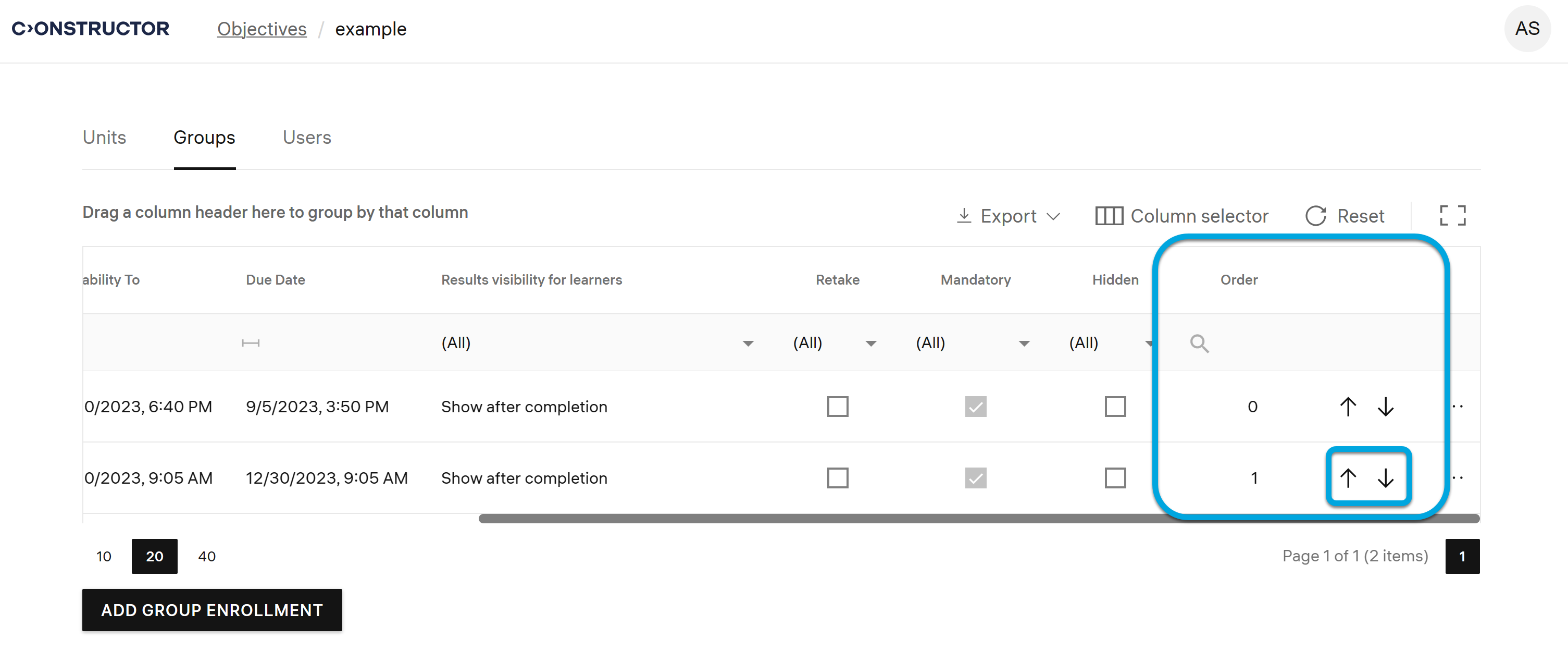This screenshot has width=1568, height=663.
Task: Click the fullscreen toggle icon
Action: (1452, 215)
